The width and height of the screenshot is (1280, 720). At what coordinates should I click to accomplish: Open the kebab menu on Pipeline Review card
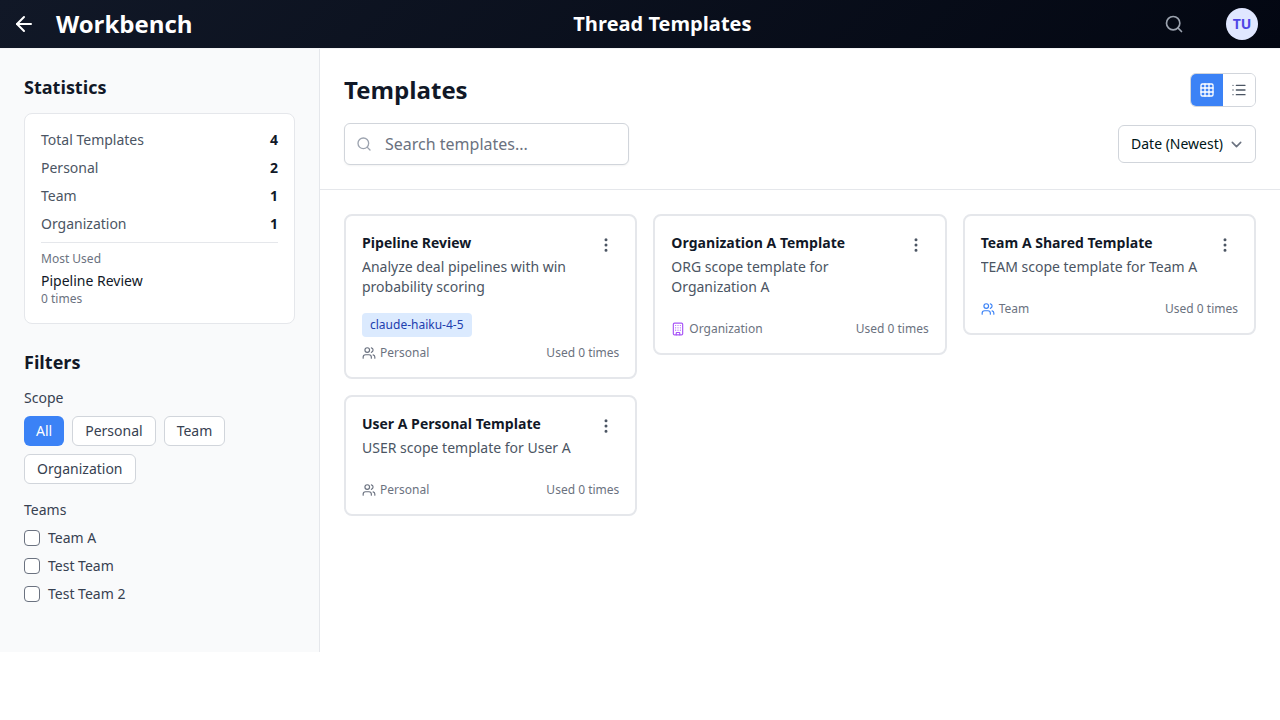(606, 244)
